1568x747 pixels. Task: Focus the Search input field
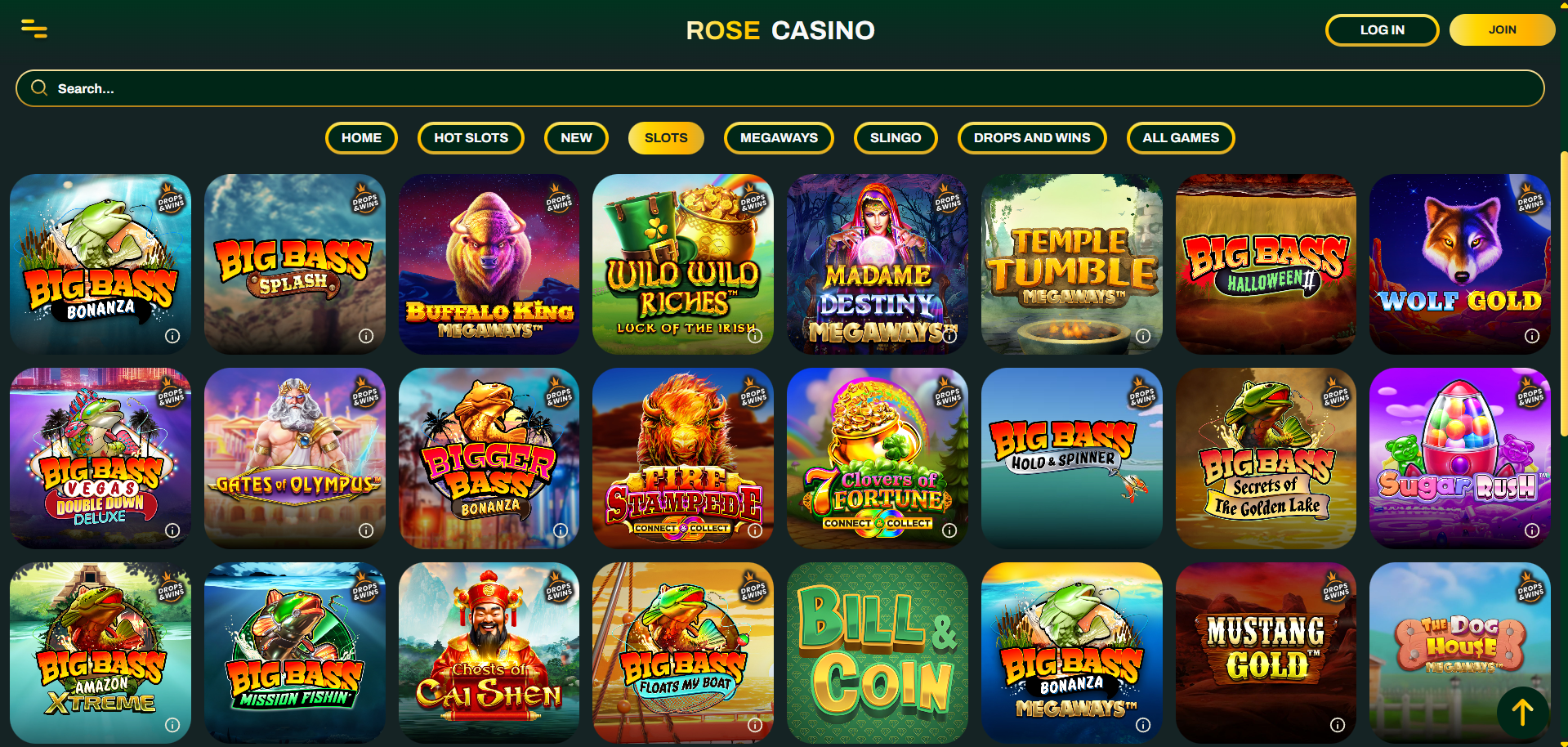coord(780,88)
